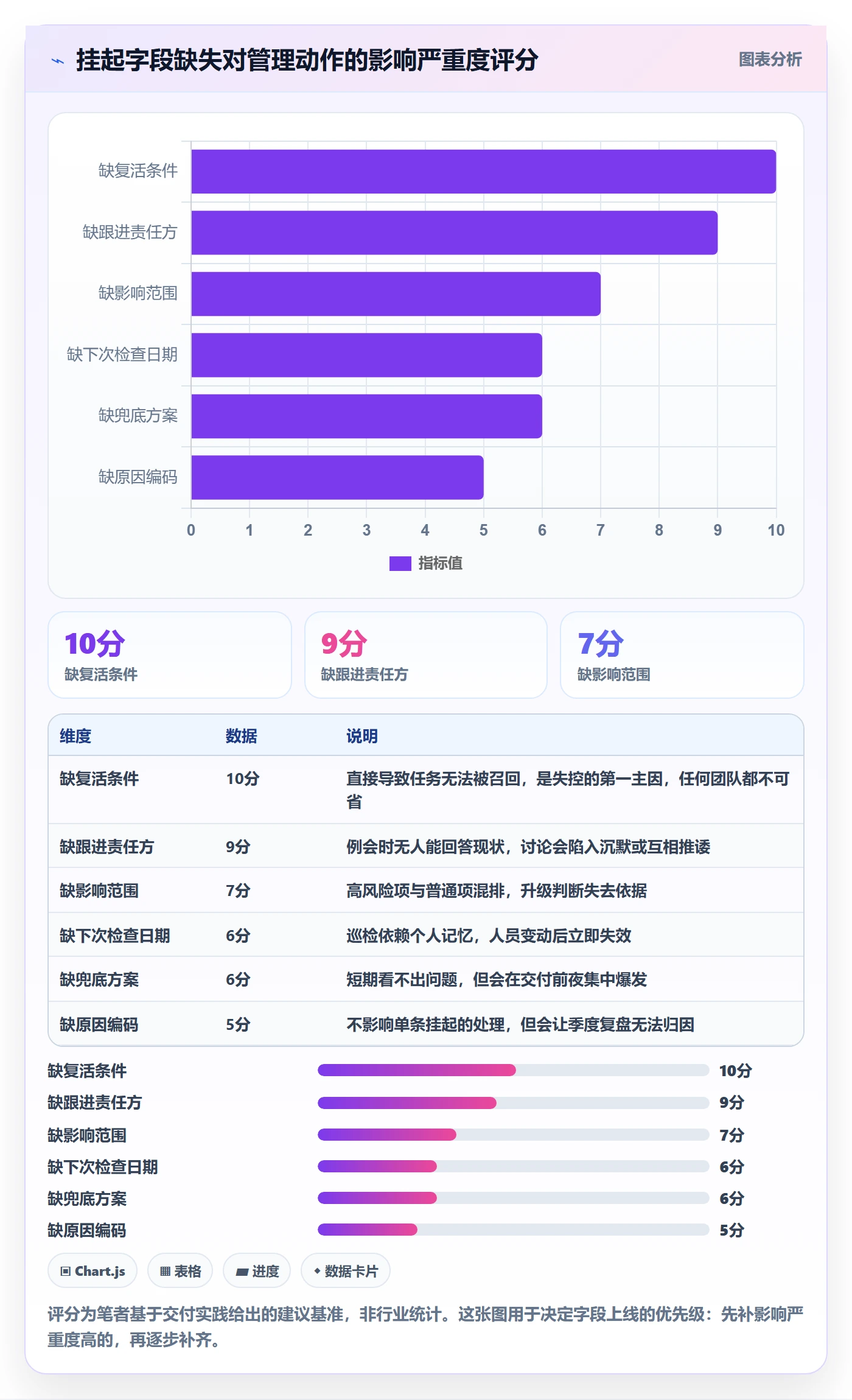This screenshot has height=1400, width=852.
Task: Click the 缺影响范围 progress bar
Action: click(x=513, y=1135)
